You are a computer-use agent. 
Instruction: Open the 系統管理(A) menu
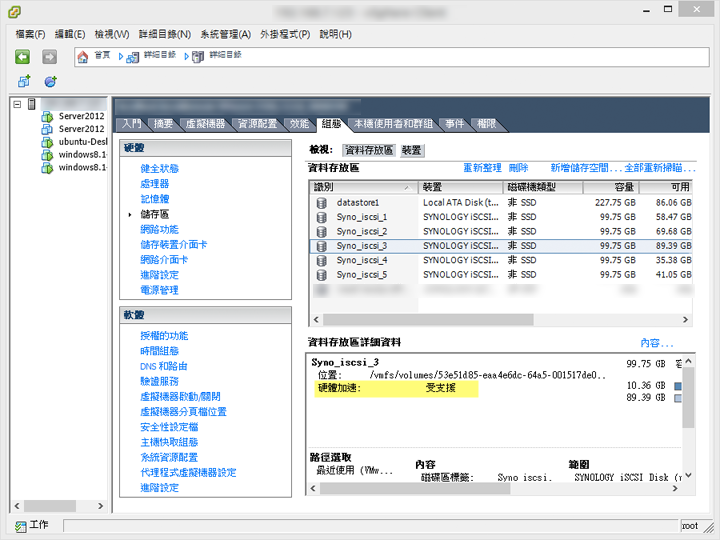[x=225, y=34]
